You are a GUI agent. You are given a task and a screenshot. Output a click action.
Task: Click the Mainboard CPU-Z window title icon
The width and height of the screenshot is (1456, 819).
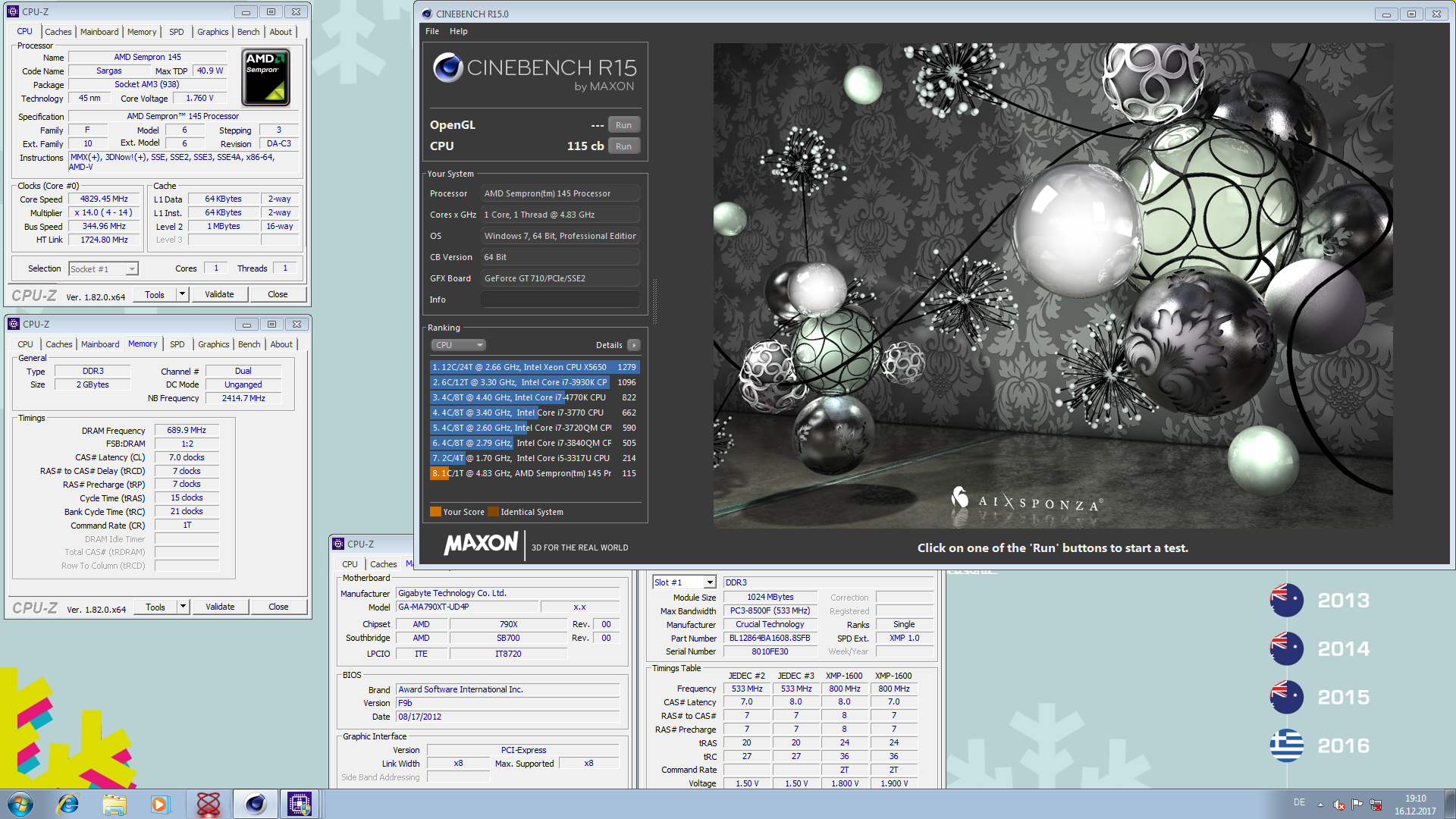tap(338, 544)
